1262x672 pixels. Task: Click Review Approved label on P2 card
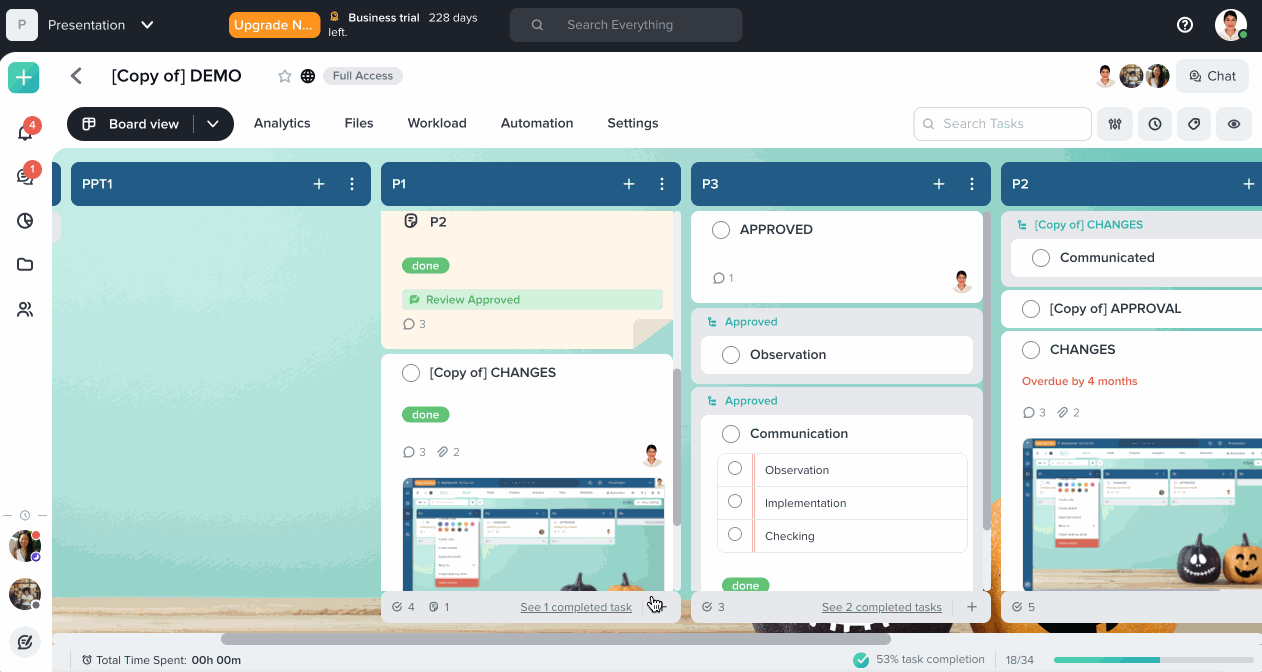[x=532, y=300]
